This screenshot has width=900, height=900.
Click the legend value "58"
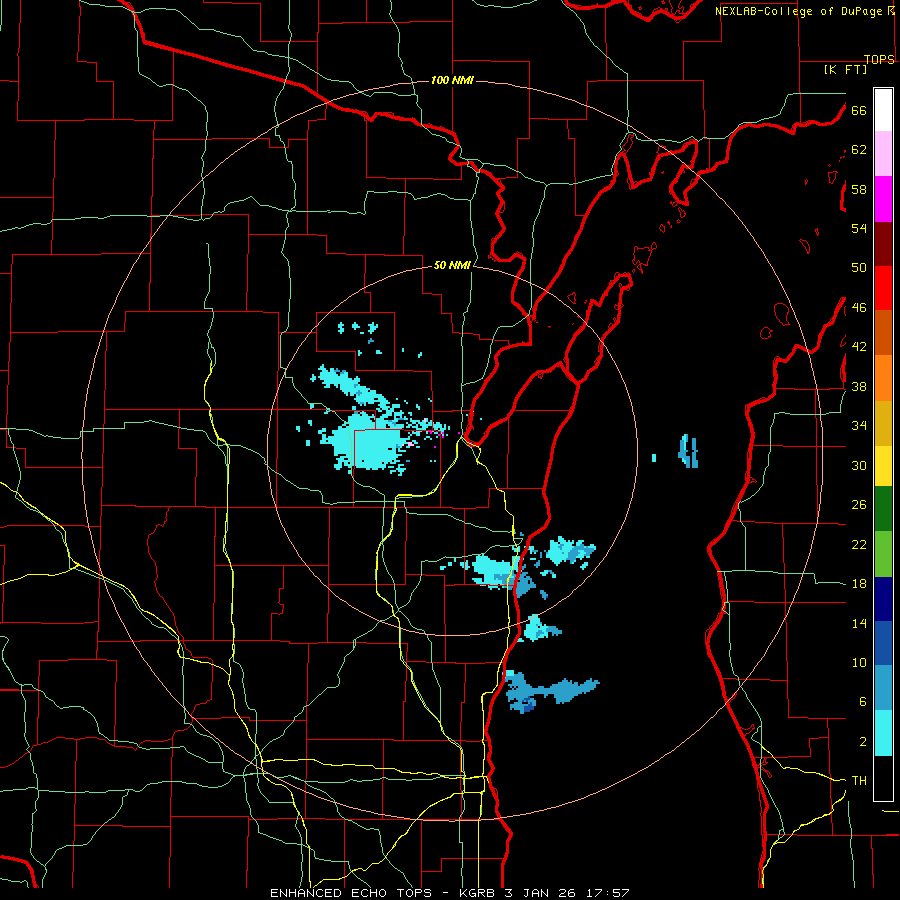click(859, 189)
